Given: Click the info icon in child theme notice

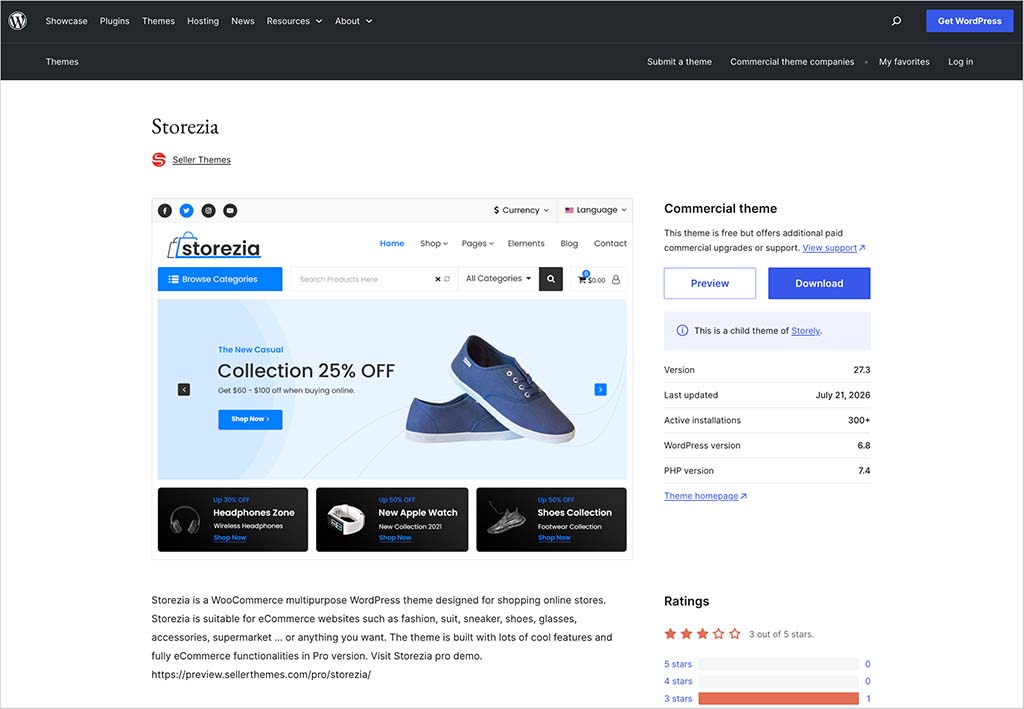Looking at the screenshot, I should pos(682,330).
